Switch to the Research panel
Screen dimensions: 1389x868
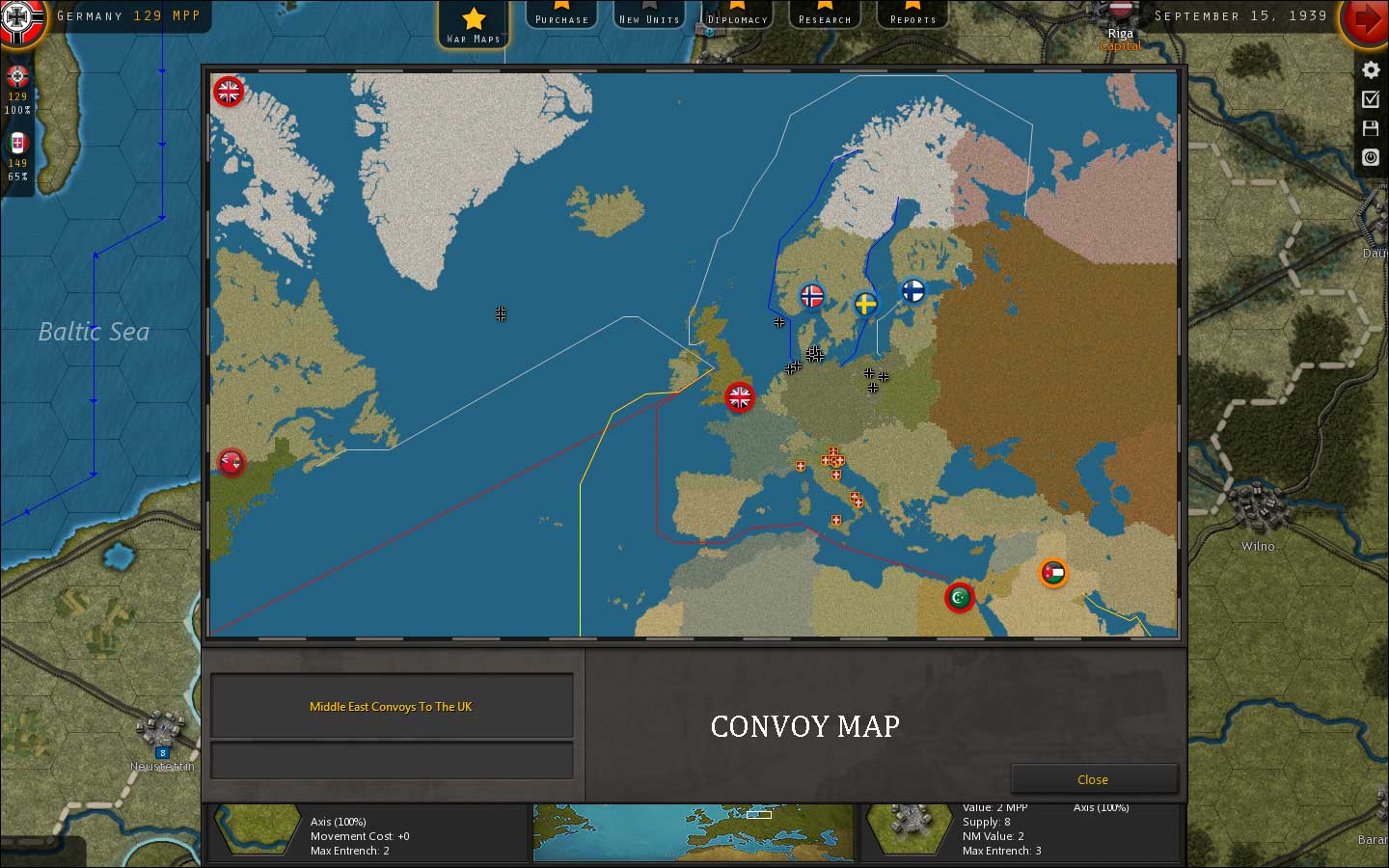pyautogui.click(x=824, y=15)
